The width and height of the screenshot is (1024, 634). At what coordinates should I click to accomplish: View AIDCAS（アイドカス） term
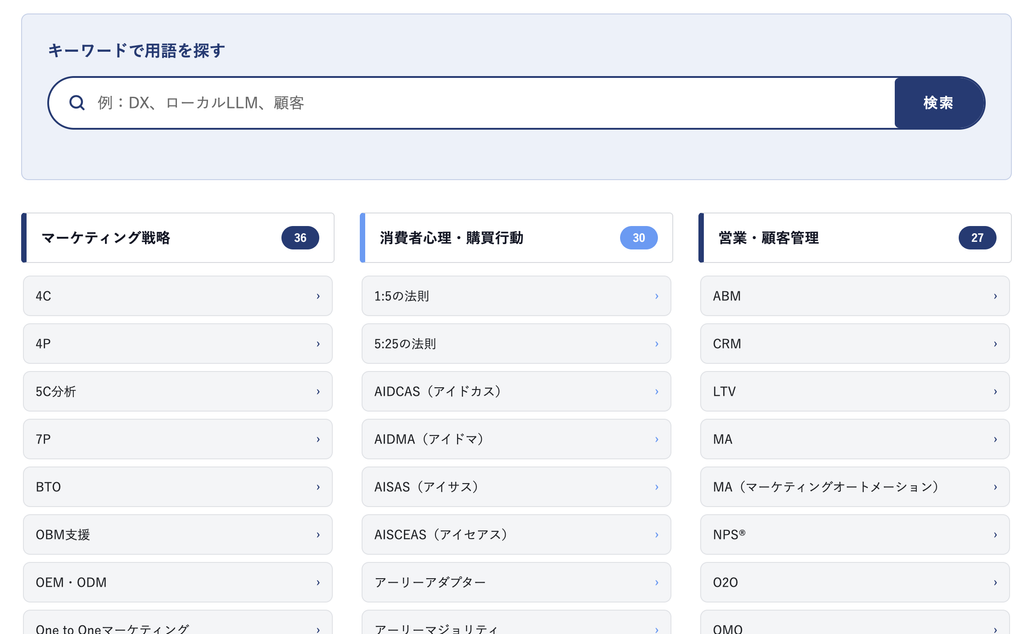516,391
